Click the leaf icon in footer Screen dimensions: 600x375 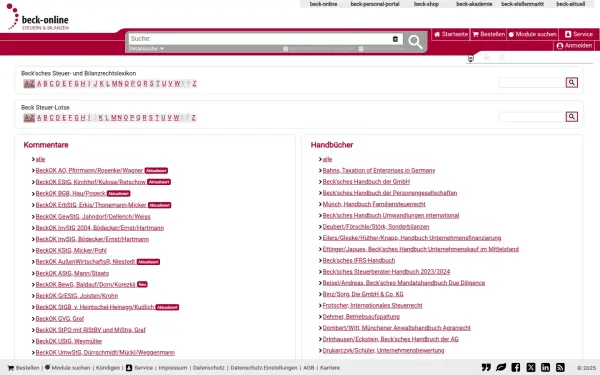[x=501, y=367]
